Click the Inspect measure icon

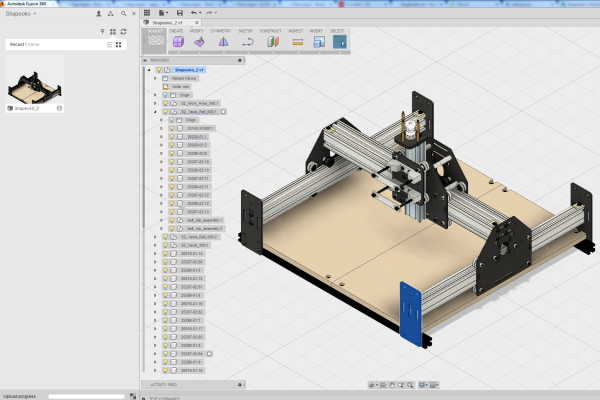point(296,42)
